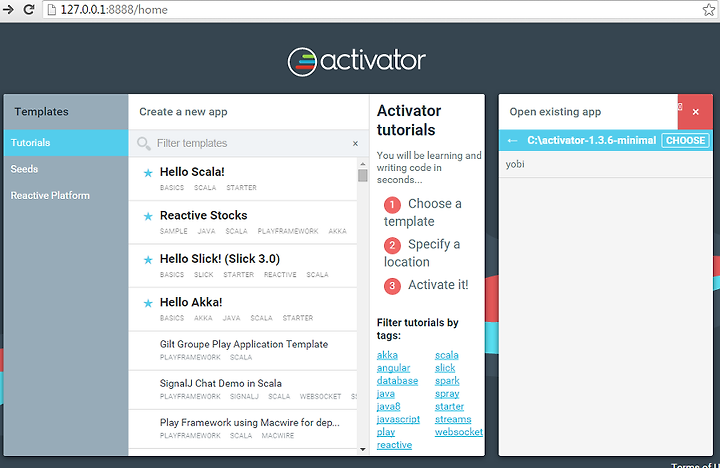
Task: Open the Reactive Platform tab
Action: coord(66,196)
